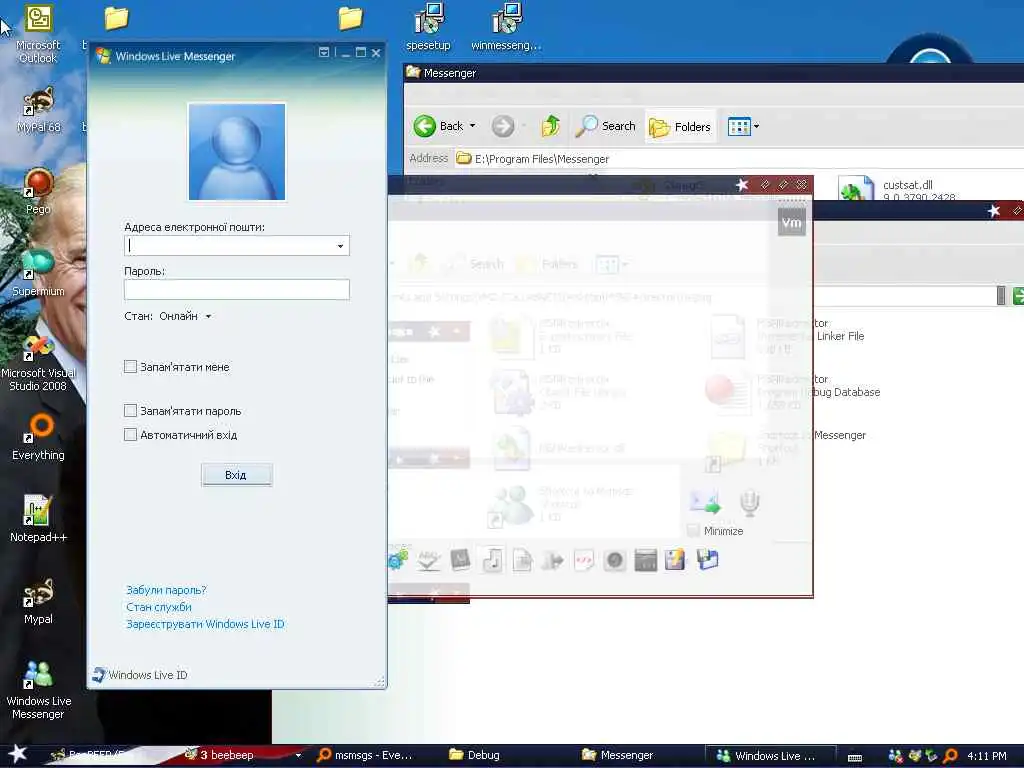Open the Back button history dropdown

473,126
